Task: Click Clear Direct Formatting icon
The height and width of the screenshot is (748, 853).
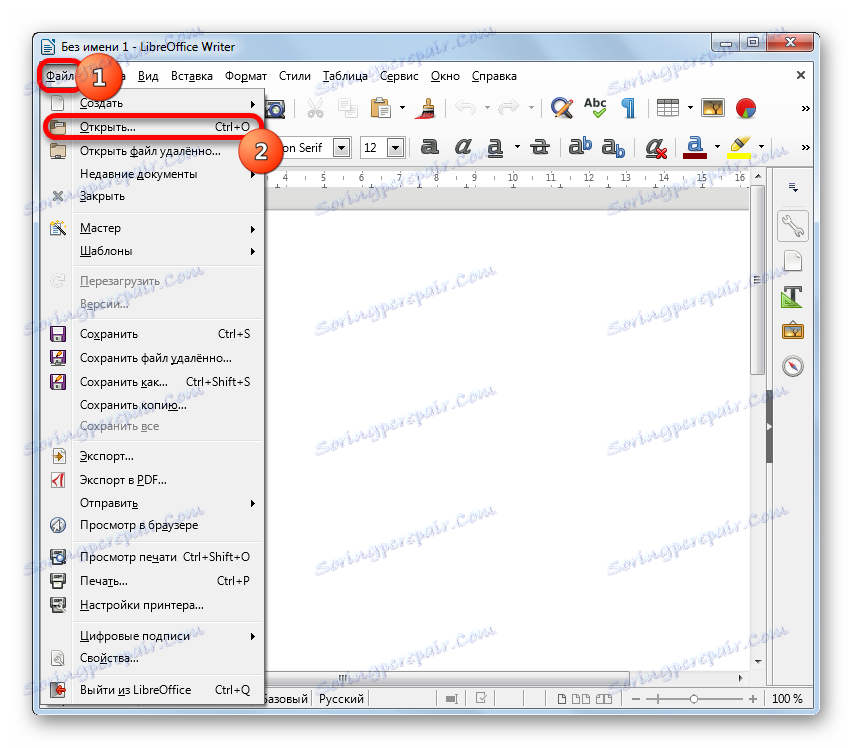Action: click(656, 147)
